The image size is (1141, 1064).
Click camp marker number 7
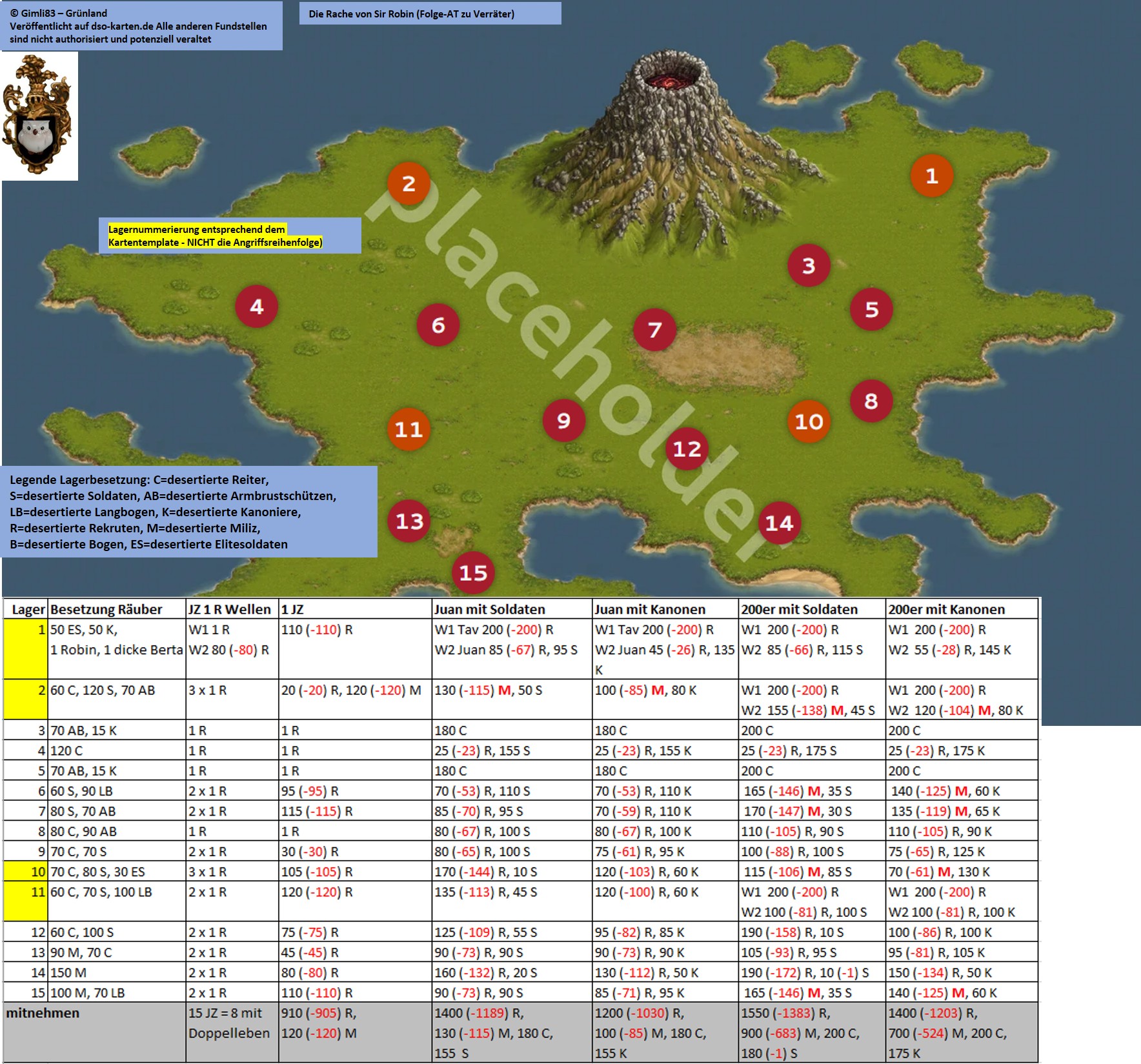tap(654, 330)
